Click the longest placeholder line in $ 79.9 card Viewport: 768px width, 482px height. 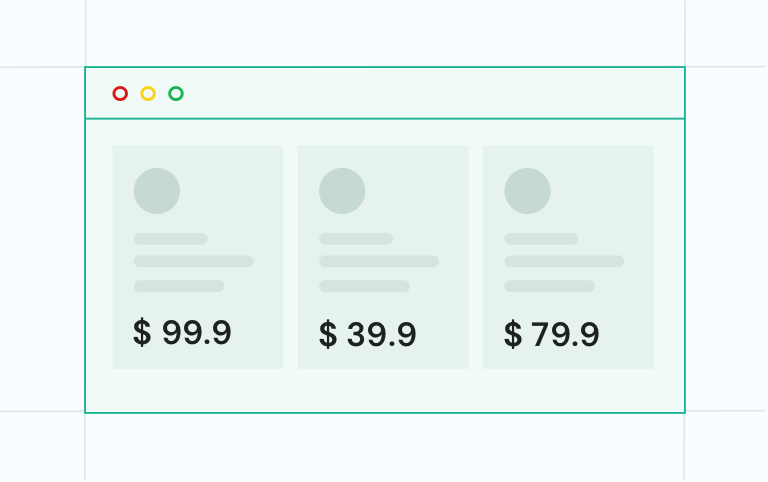point(564,261)
